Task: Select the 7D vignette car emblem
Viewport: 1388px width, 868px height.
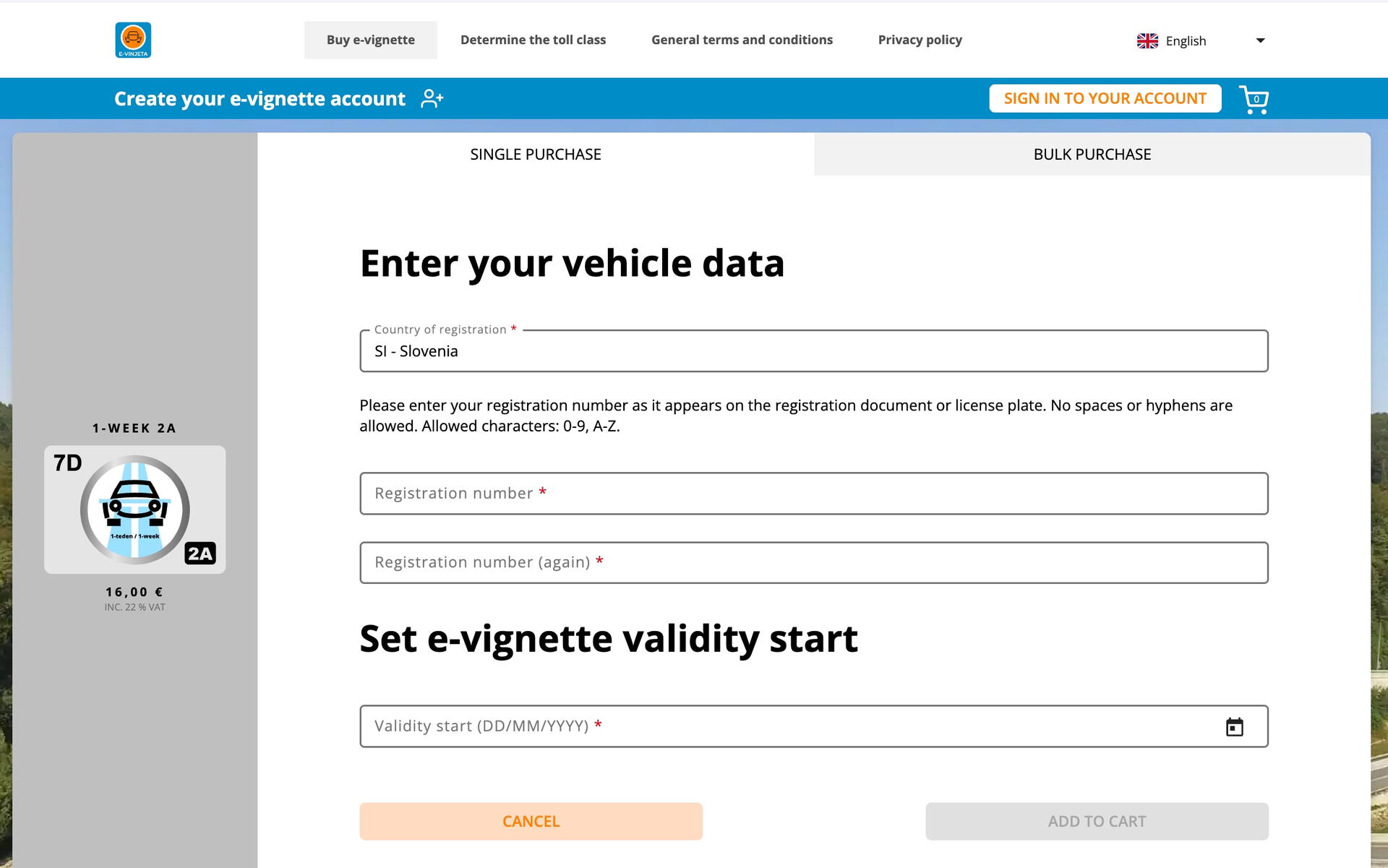Action: (135, 510)
